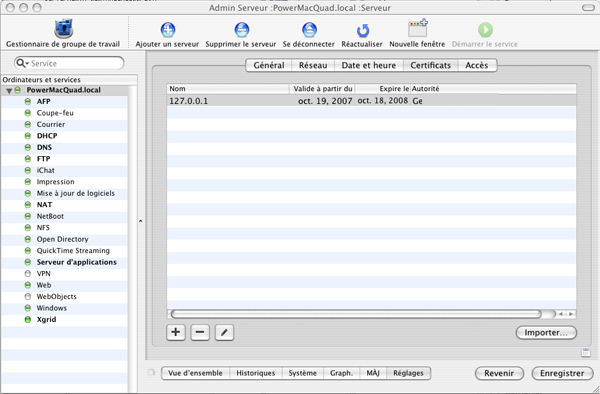Sort by Autorité column header

pos(493,89)
